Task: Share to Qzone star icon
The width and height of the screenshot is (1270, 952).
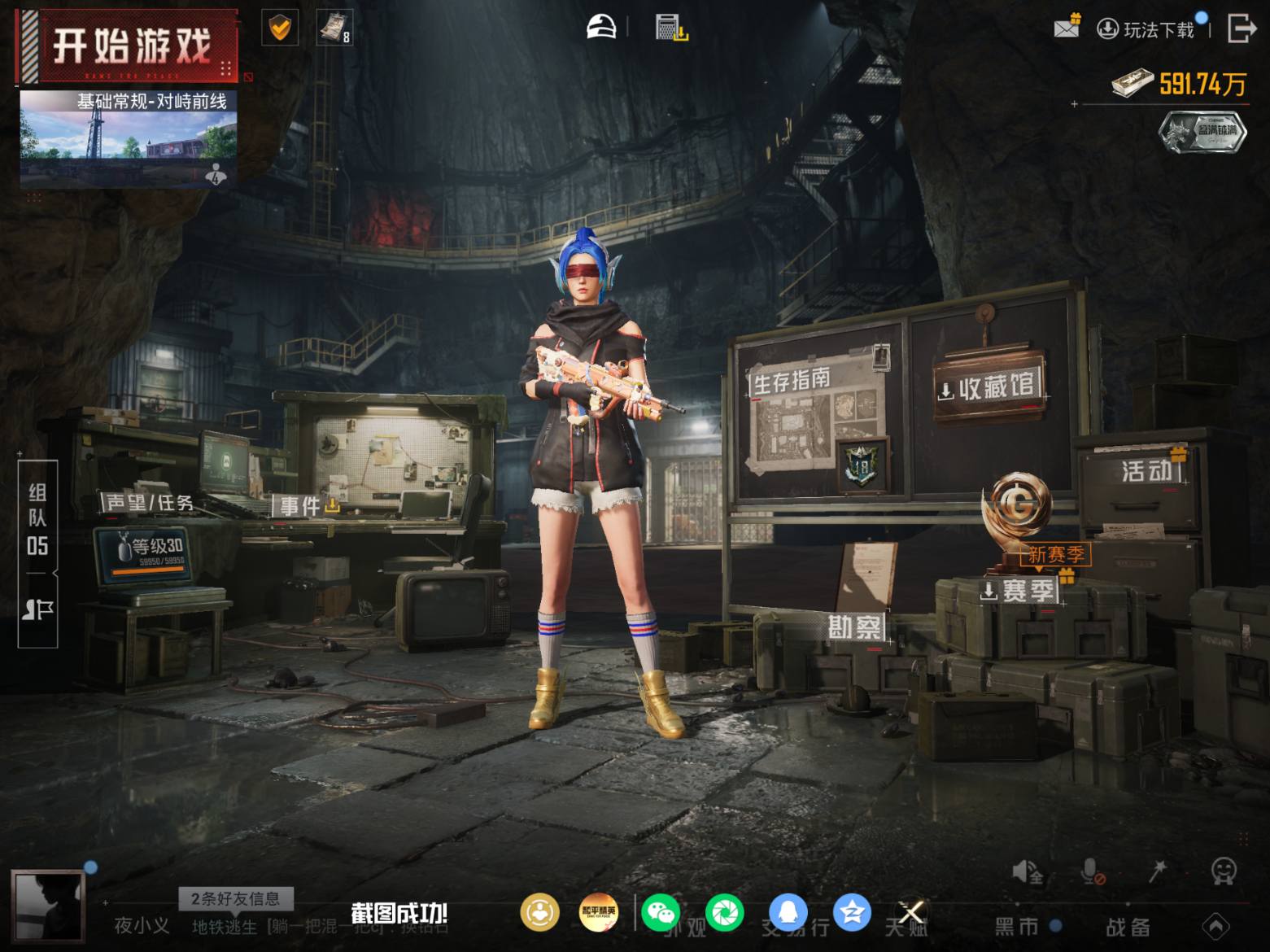Action: (x=852, y=912)
